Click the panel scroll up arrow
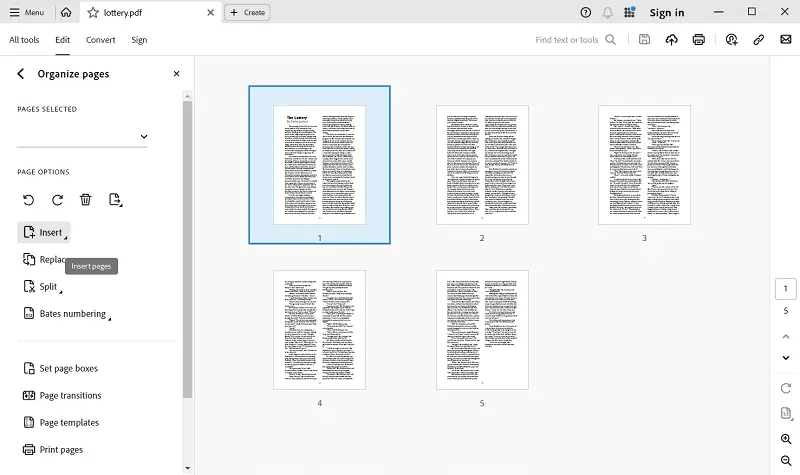800x475 pixels. point(187,96)
